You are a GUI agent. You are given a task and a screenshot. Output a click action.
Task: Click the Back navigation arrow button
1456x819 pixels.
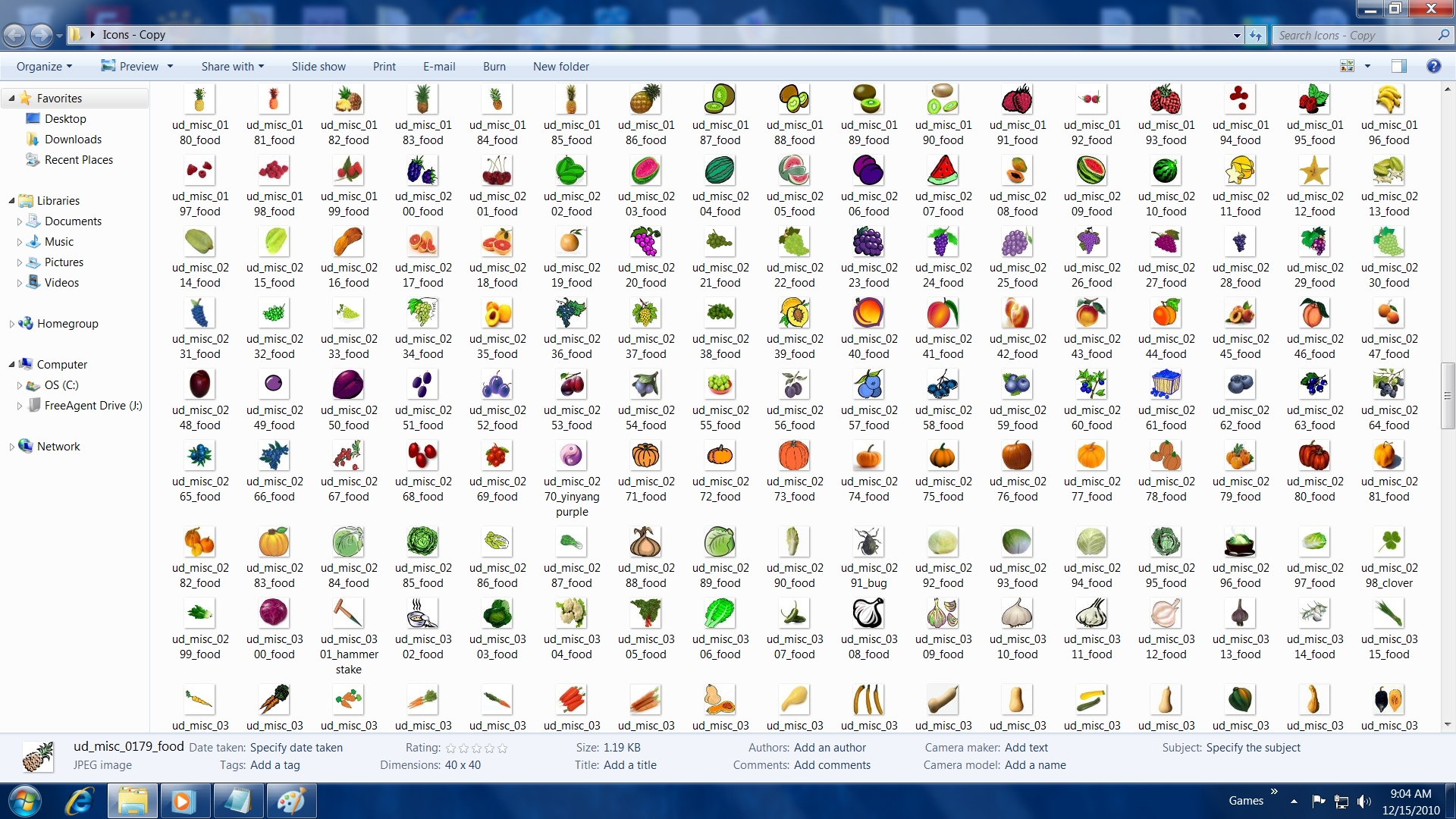pyautogui.click(x=14, y=34)
